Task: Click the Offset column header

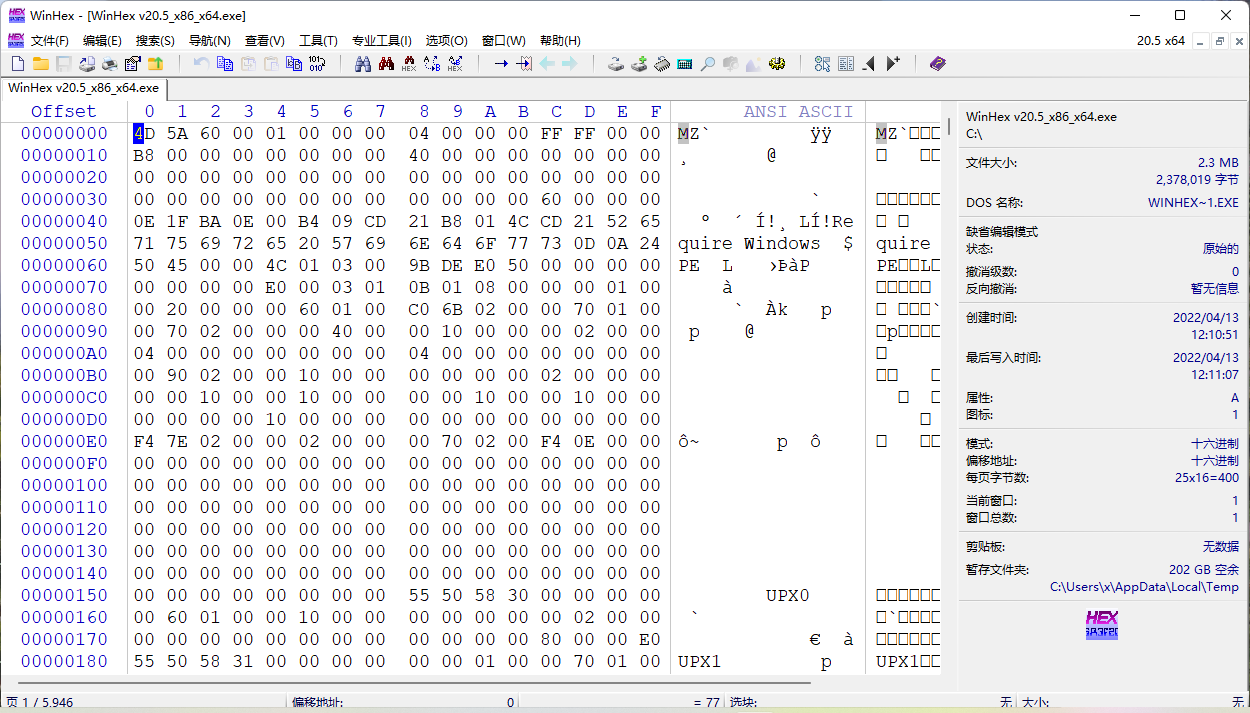Action: click(63, 111)
